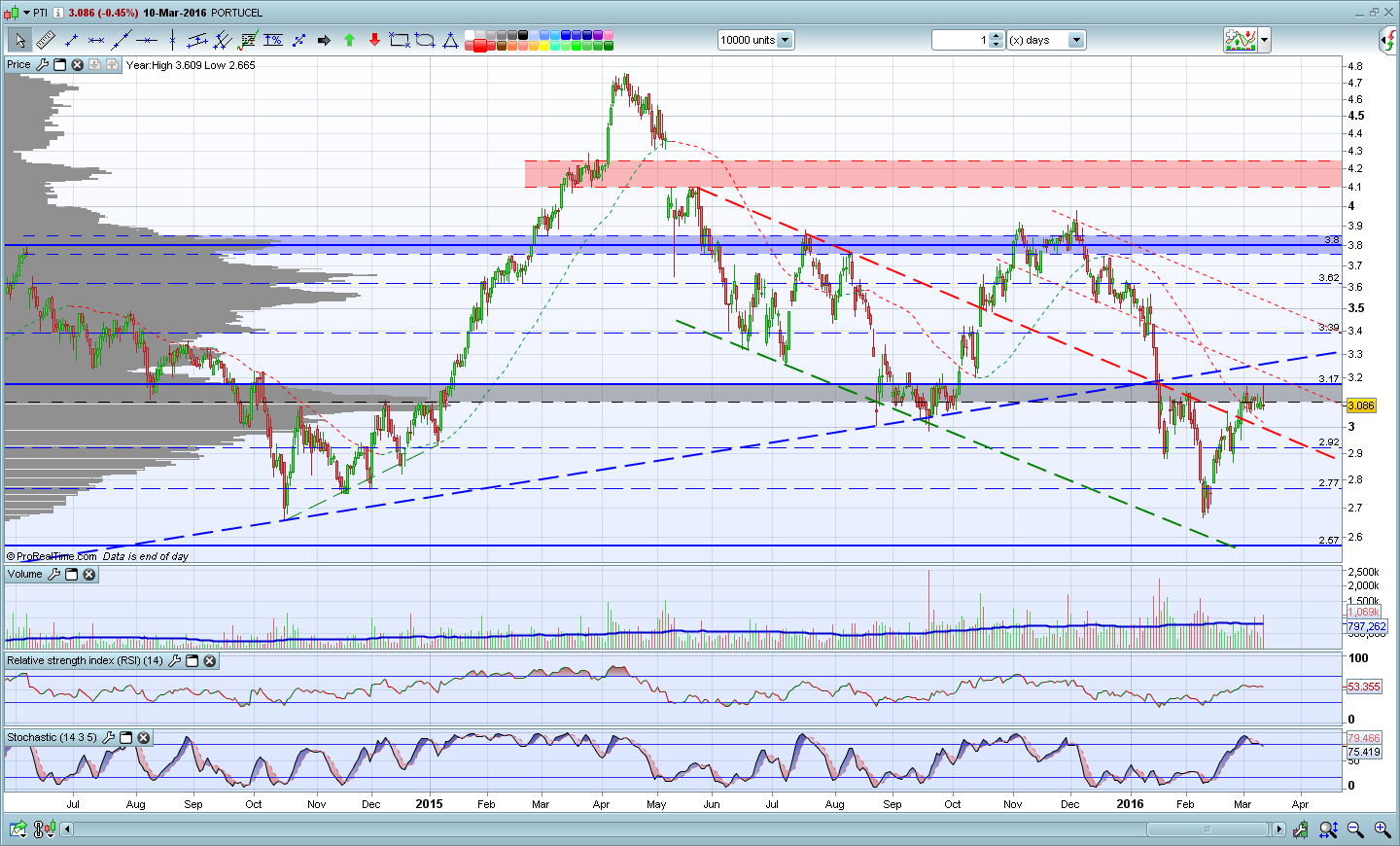
Task: Pick the trend line segment tool
Action: click(71, 40)
